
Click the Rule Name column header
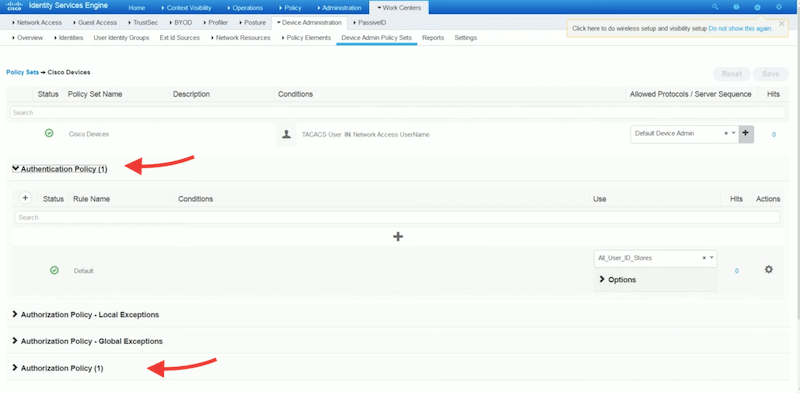pos(91,199)
